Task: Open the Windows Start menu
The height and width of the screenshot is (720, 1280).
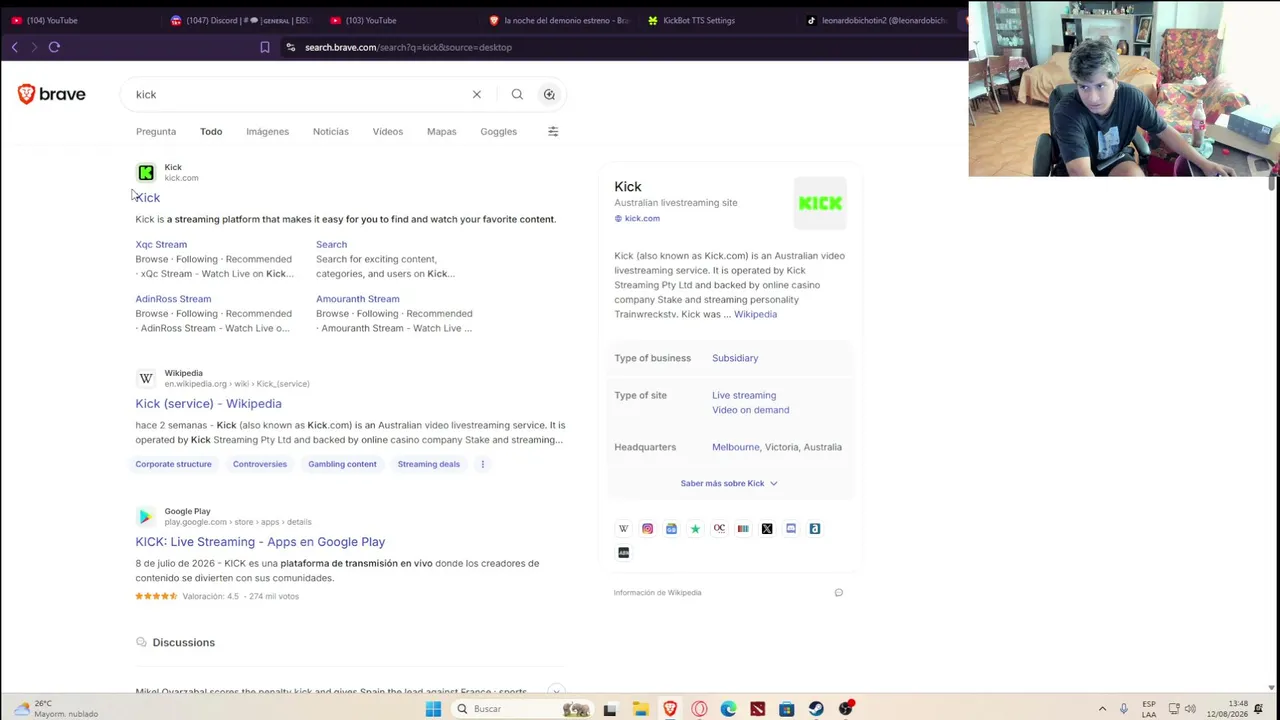Action: pyautogui.click(x=433, y=709)
